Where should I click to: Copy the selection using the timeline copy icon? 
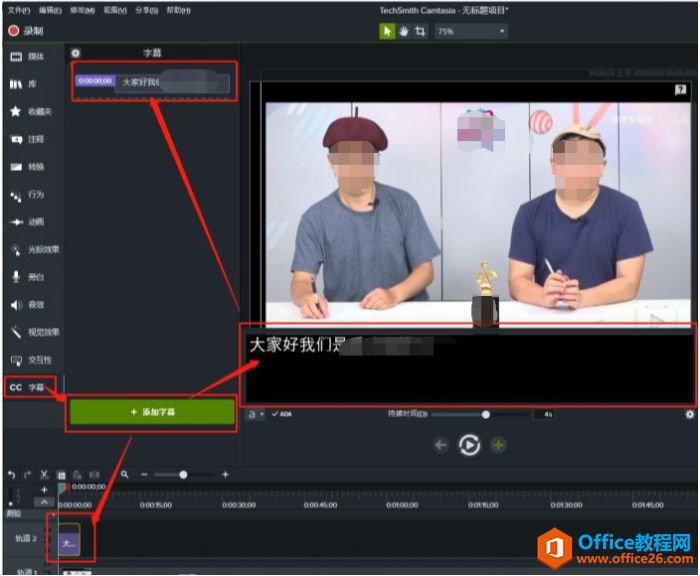(61, 475)
